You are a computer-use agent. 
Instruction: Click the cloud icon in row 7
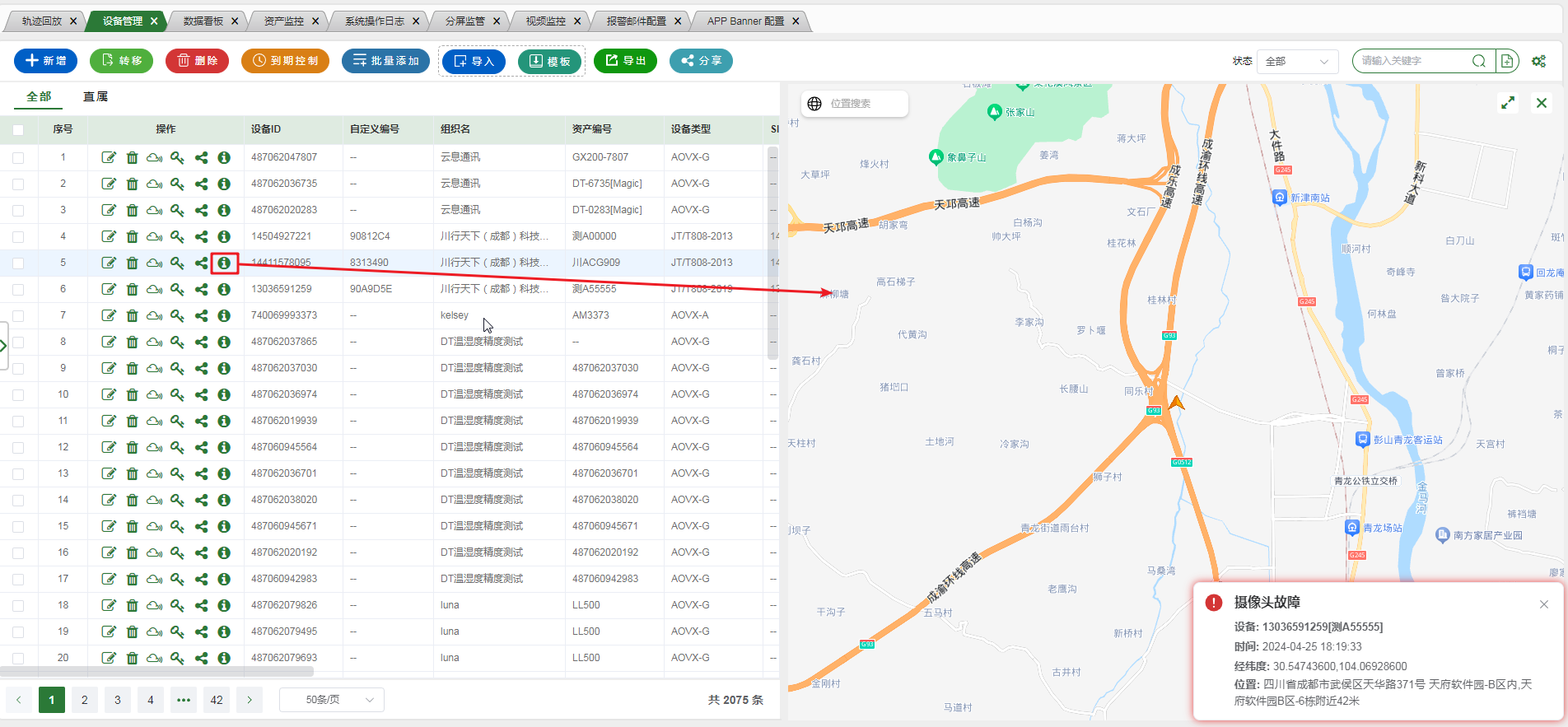coord(154,315)
